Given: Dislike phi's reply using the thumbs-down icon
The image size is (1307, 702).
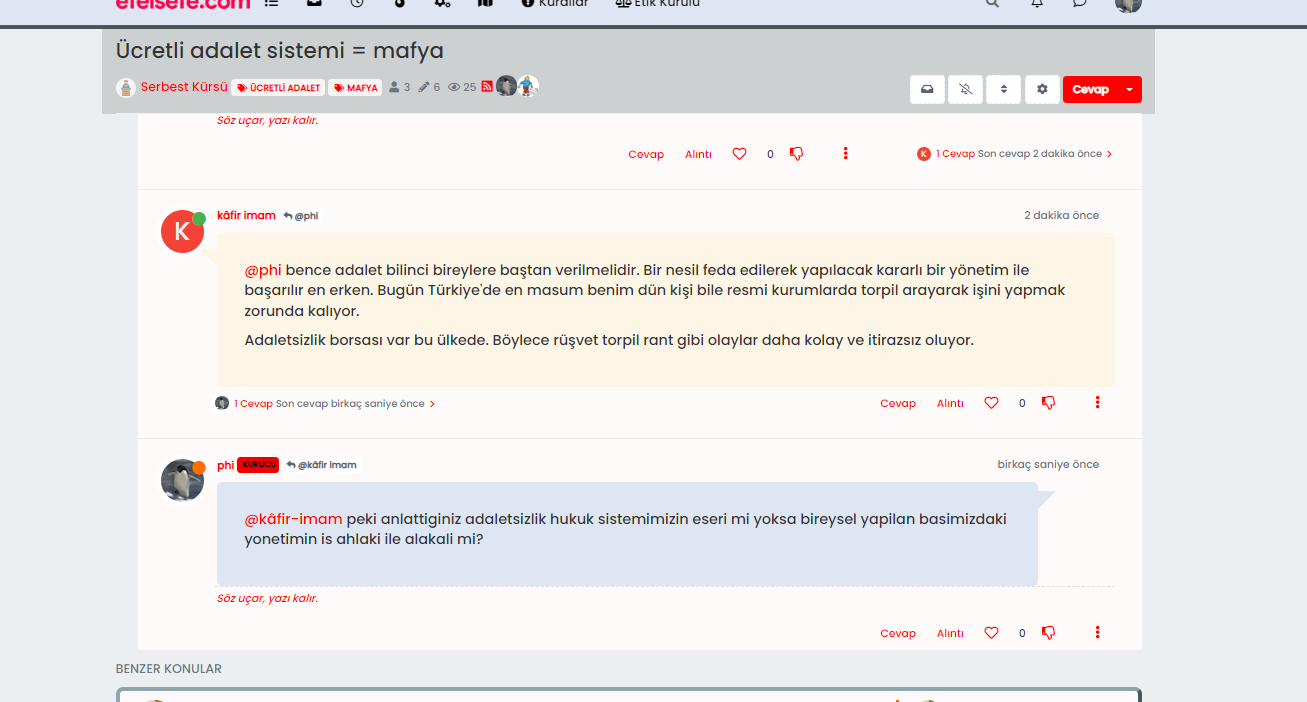Looking at the screenshot, I should tap(1048, 632).
